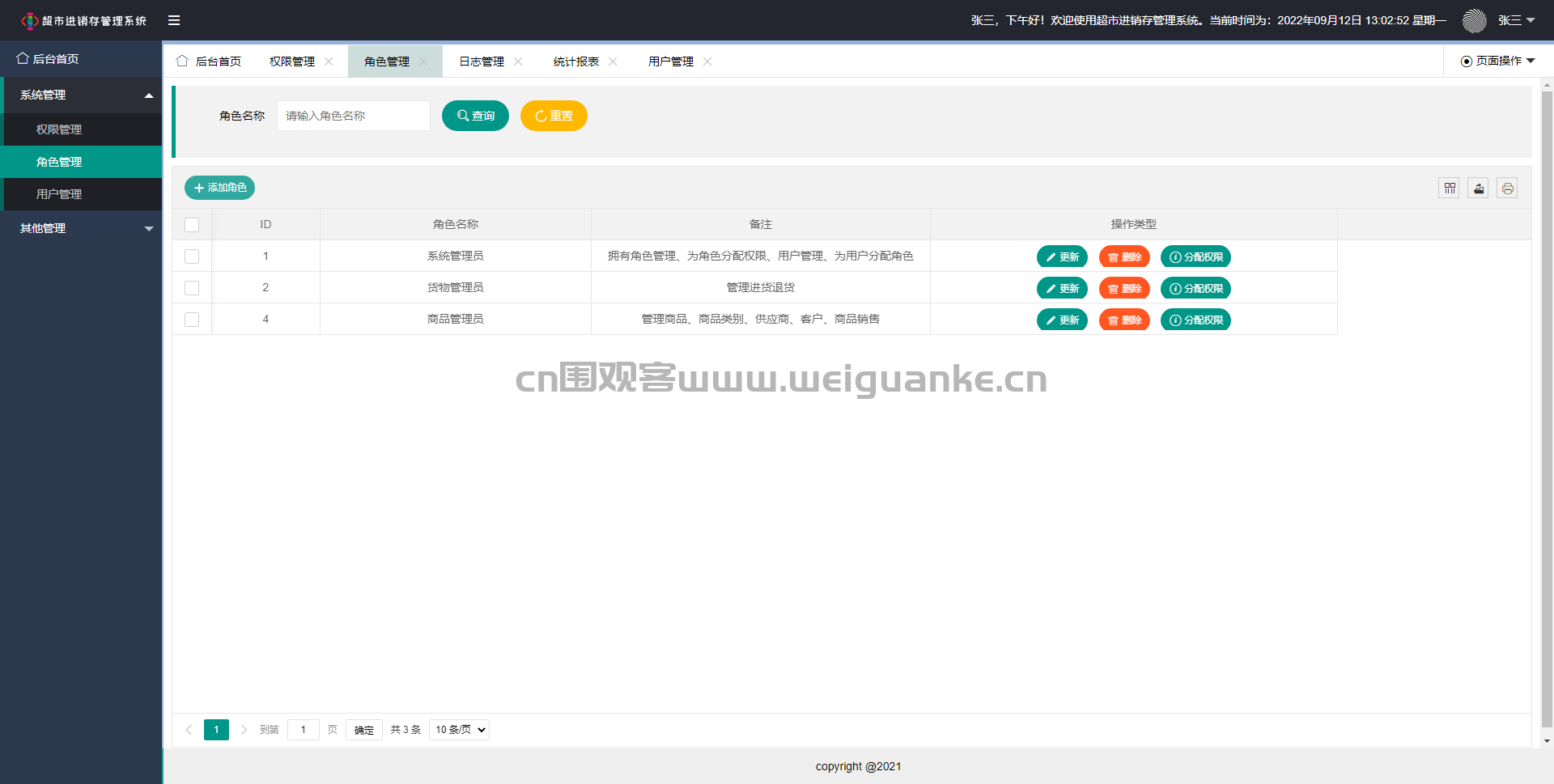
Task: Switch to the 角色管理 tab
Action: pos(387,61)
